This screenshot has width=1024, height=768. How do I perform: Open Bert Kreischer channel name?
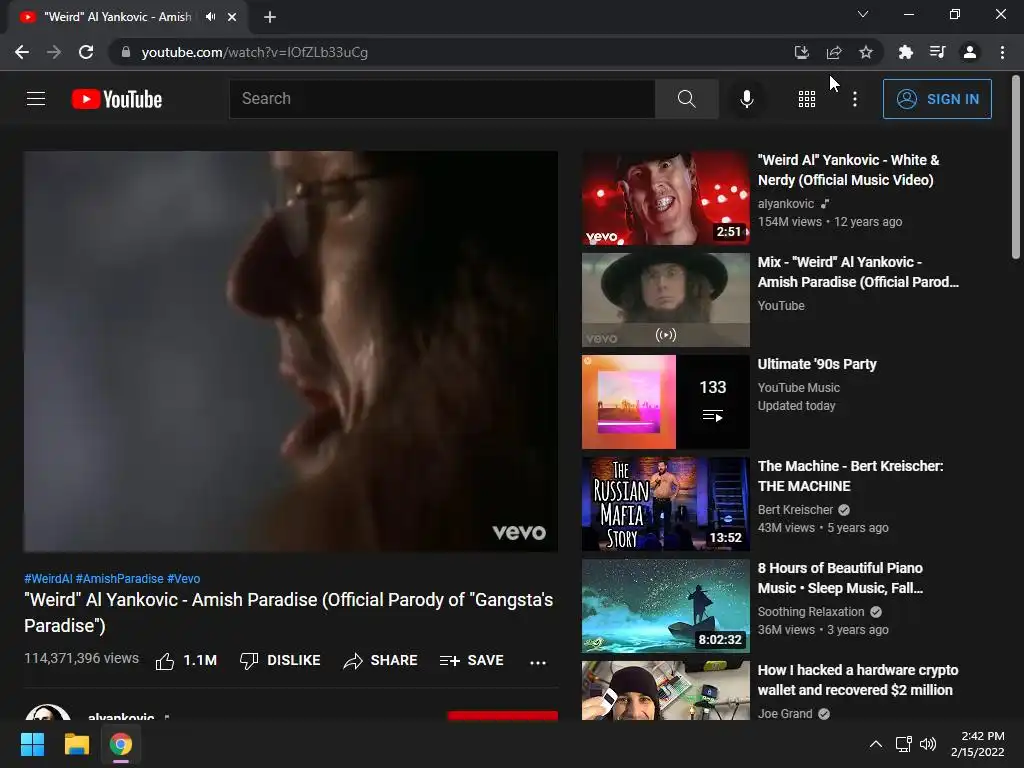click(795, 509)
